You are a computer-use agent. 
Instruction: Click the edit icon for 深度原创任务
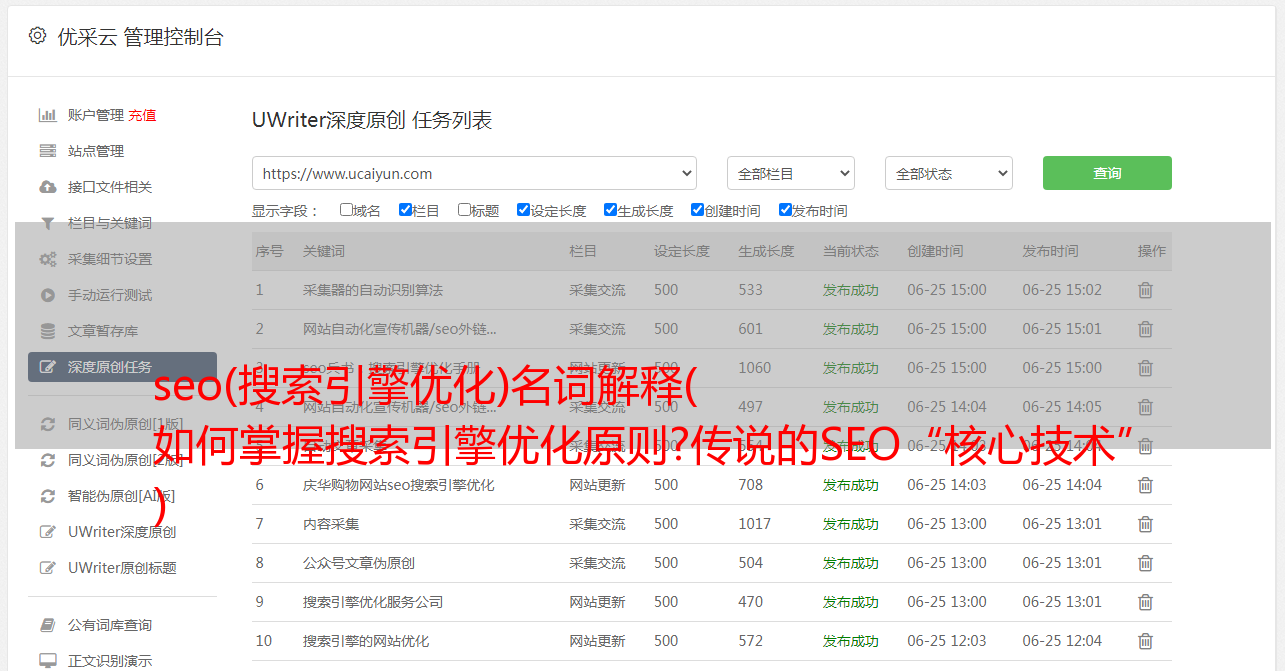coord(47,367)
